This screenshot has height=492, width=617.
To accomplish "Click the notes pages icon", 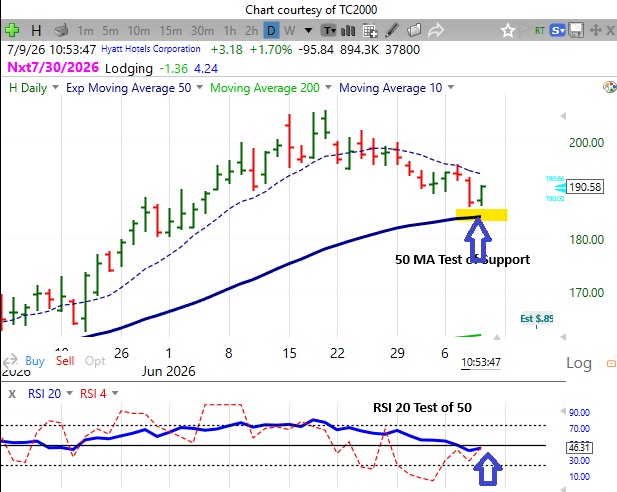I will [x=414, y=30].
